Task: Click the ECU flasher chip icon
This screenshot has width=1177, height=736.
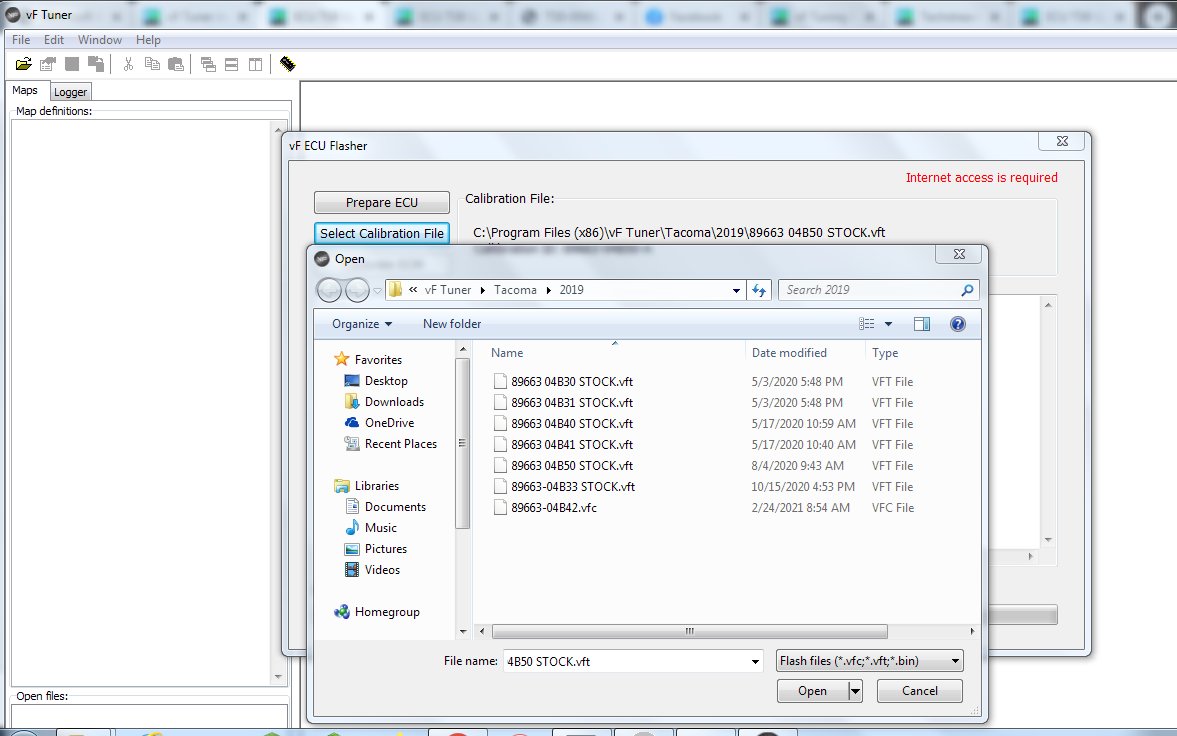Action: 287,64
